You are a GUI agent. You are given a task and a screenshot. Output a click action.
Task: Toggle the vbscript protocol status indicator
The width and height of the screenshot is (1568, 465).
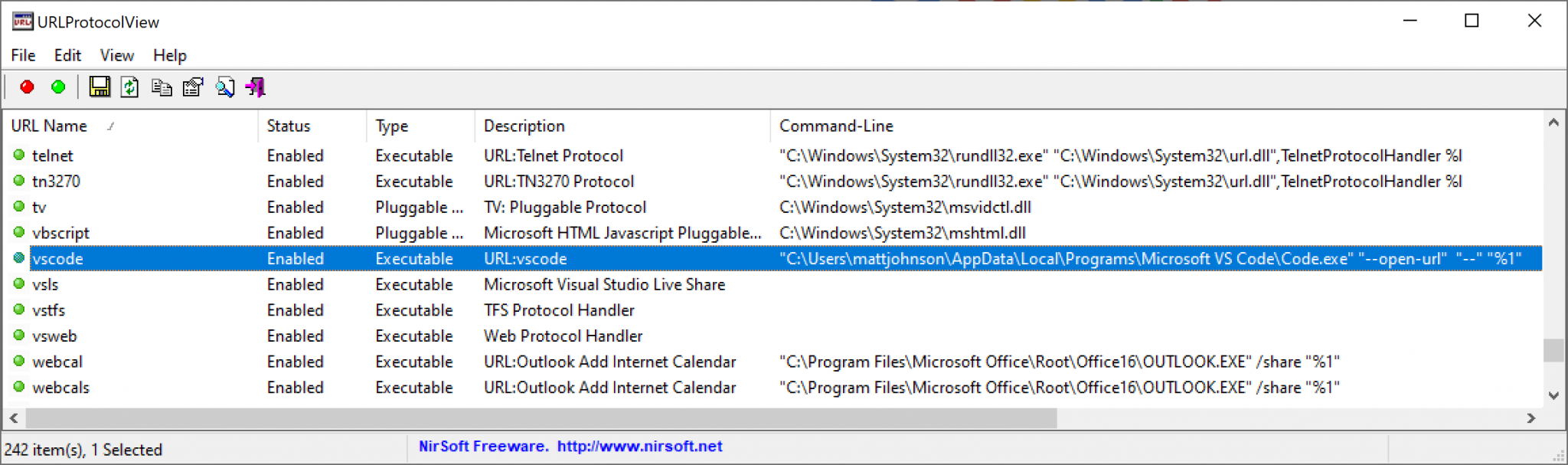click(x=18, y=233)
